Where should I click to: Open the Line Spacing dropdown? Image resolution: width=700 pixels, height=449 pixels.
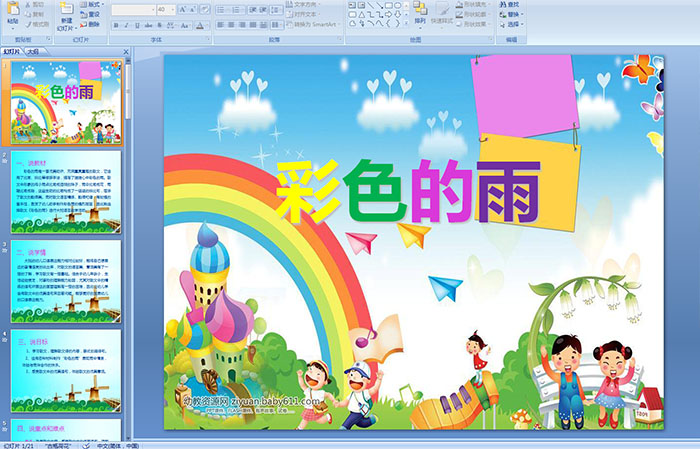coord(276,10)
